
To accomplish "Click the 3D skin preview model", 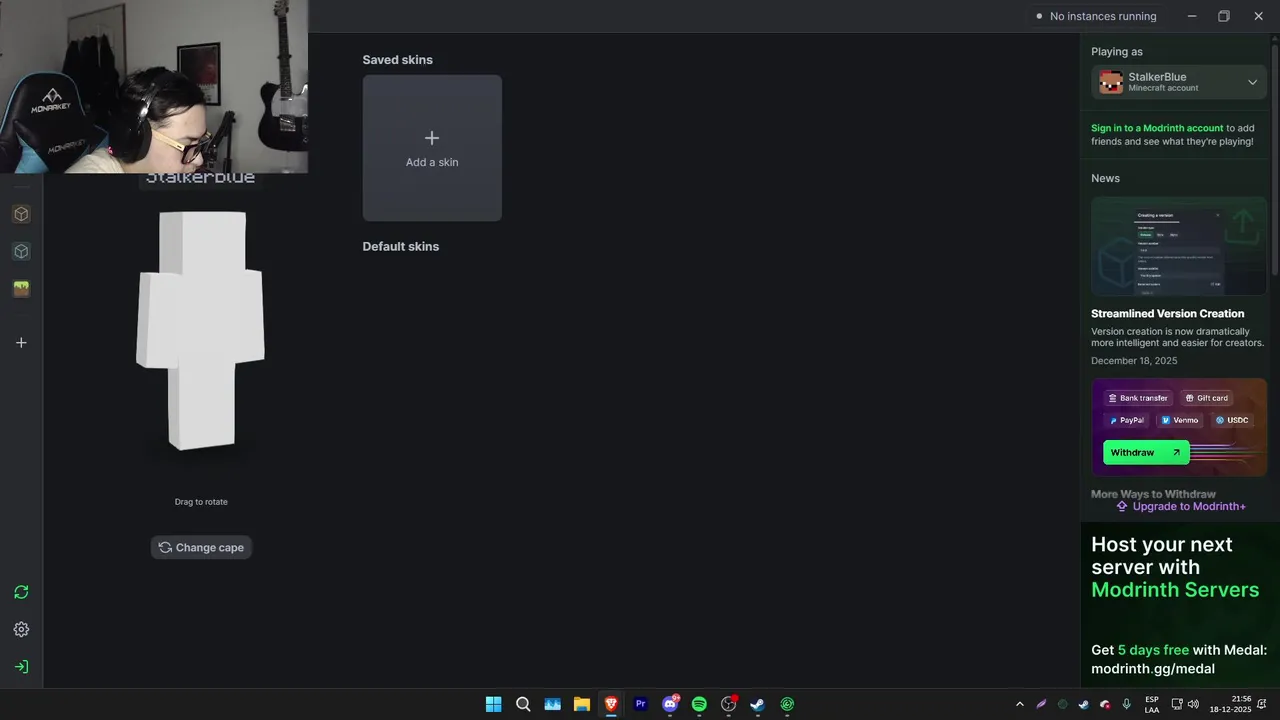I will pyautogui.click(x=201, y=330).
